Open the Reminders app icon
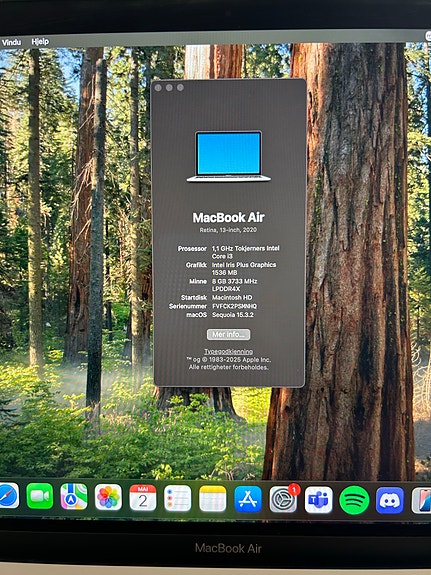This screenshot has height=575, width=431. 178,498
